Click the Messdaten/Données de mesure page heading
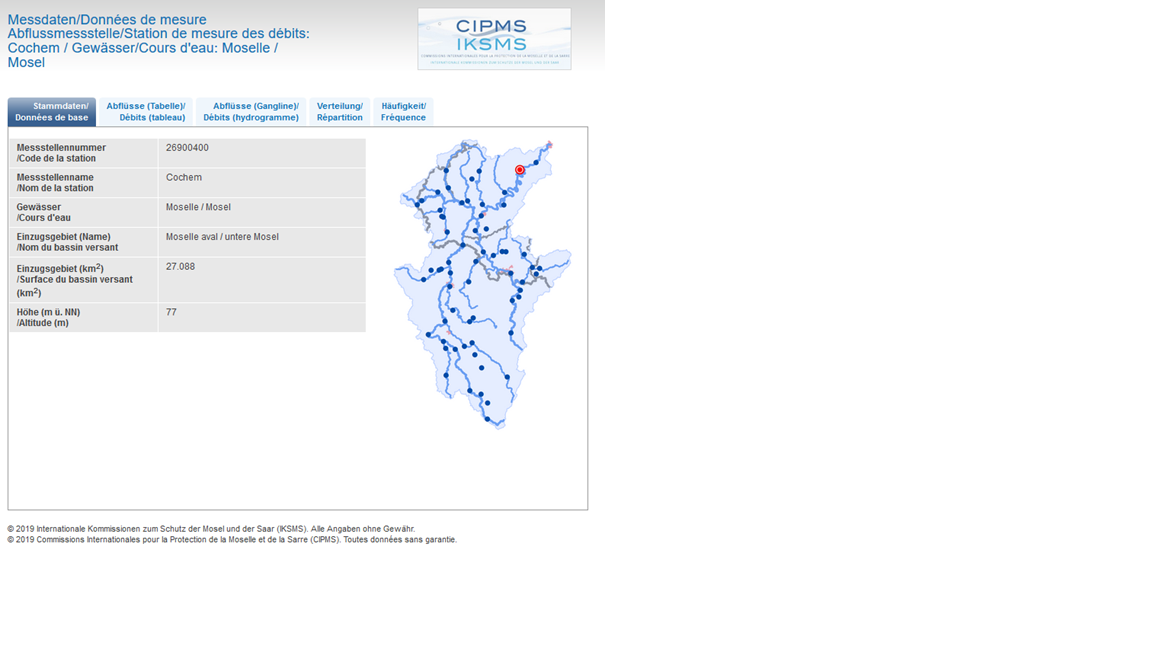 (107, 20)
